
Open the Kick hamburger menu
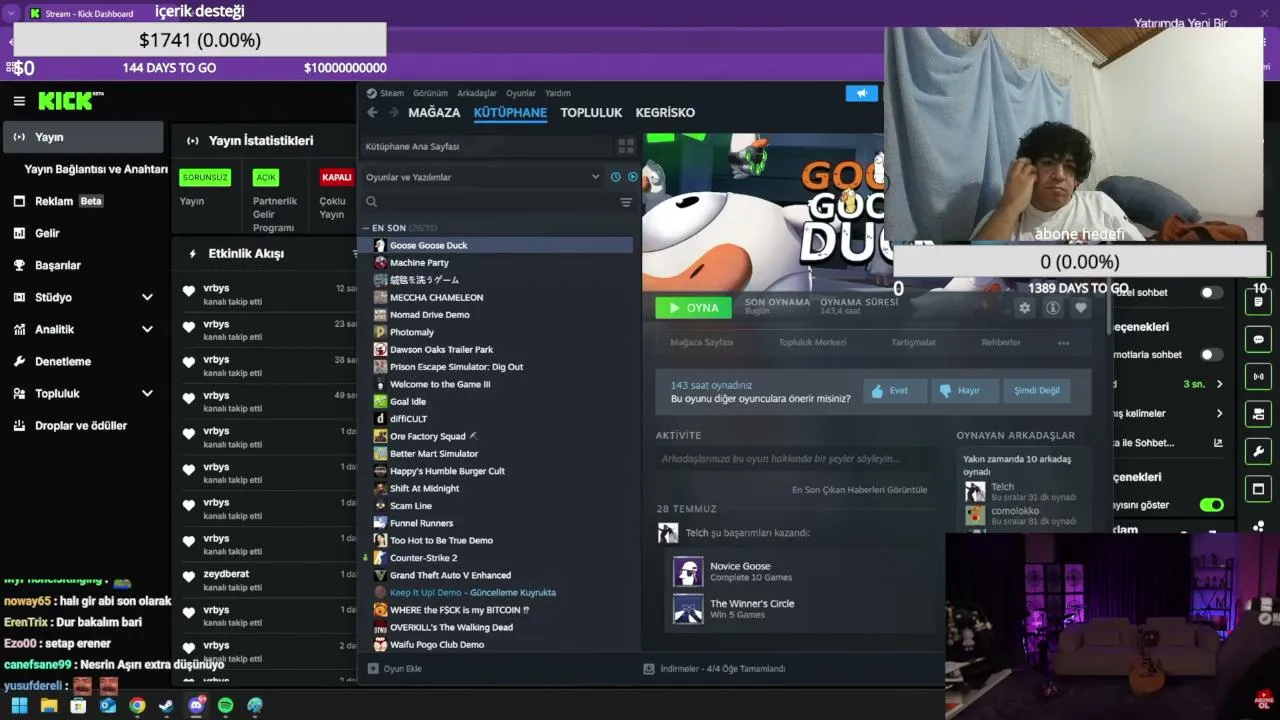tap(19, 101)
